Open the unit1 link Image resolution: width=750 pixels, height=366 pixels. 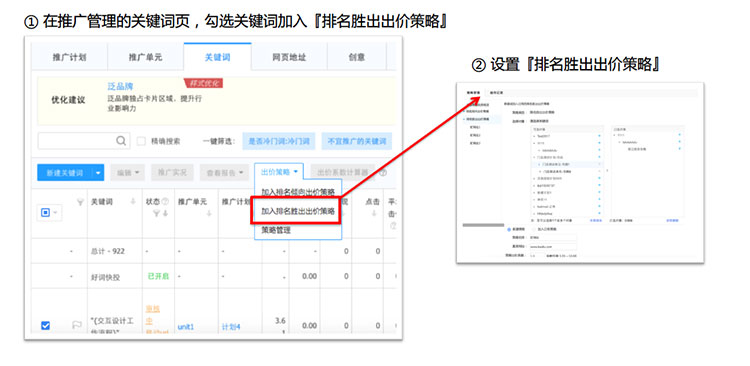[x=186, y=327]
